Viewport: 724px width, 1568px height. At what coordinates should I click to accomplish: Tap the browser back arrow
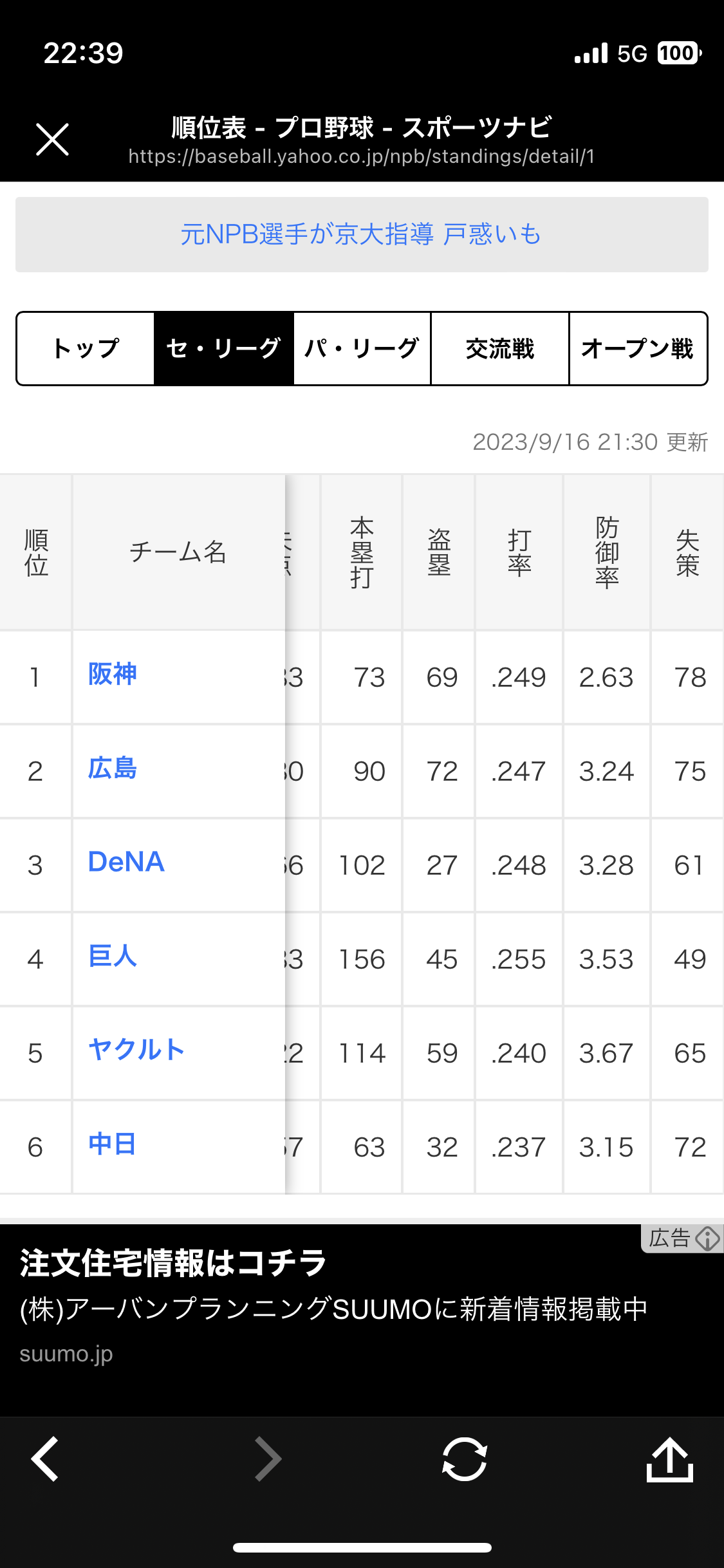[x=45, y=1459]
